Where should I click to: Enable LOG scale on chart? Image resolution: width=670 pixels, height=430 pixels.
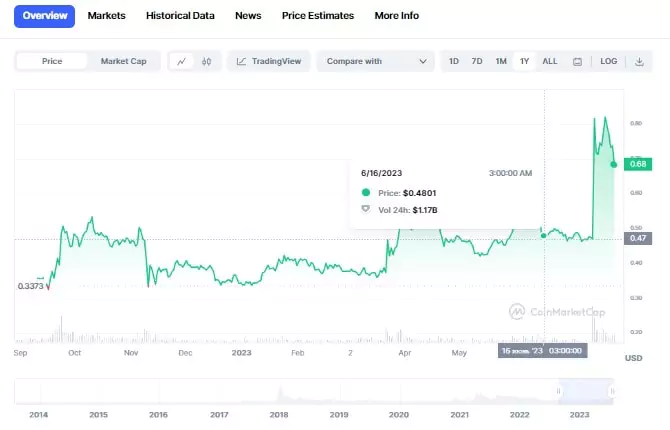[x=608, y=61]
